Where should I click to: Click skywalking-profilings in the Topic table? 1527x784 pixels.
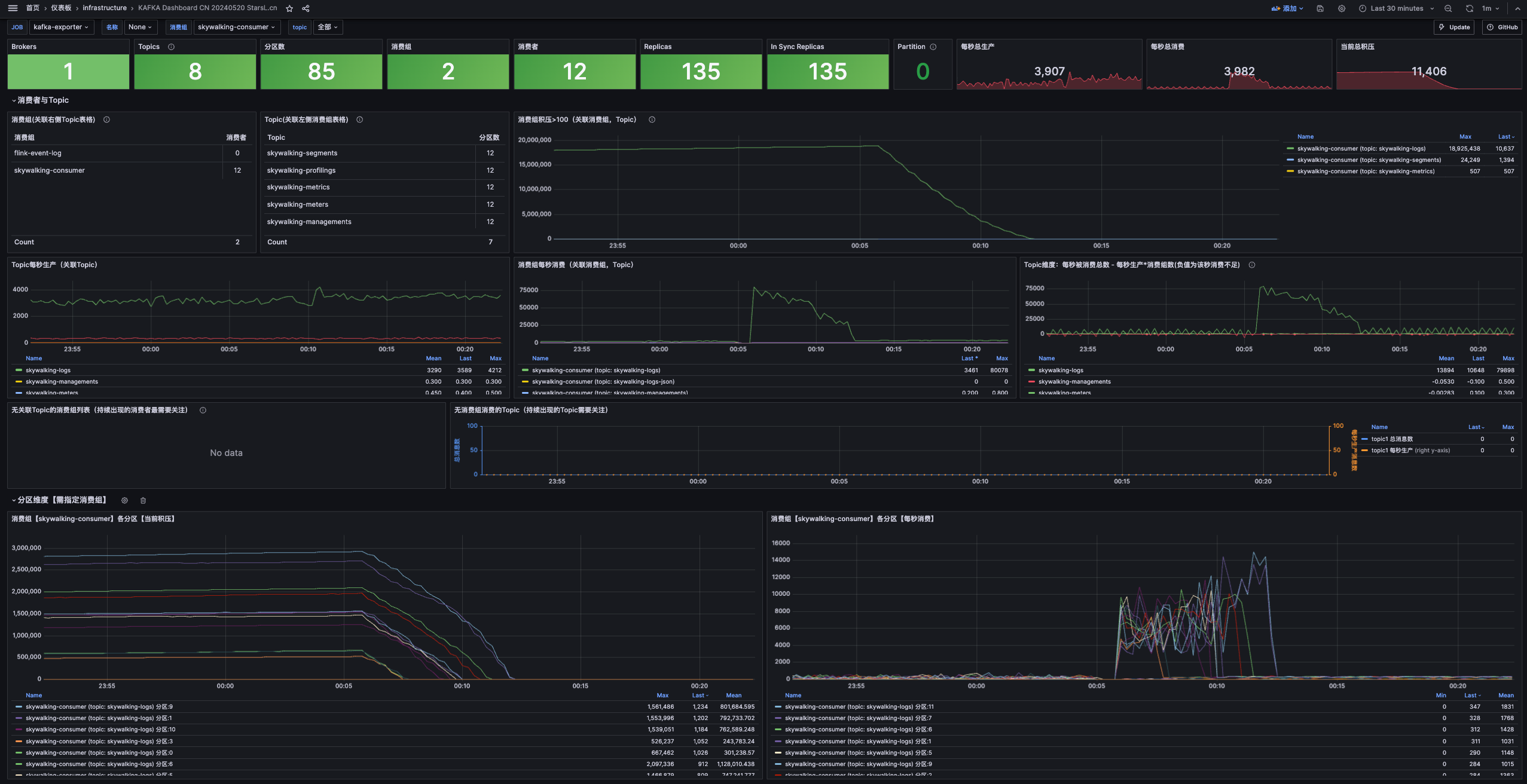point(301,170)
